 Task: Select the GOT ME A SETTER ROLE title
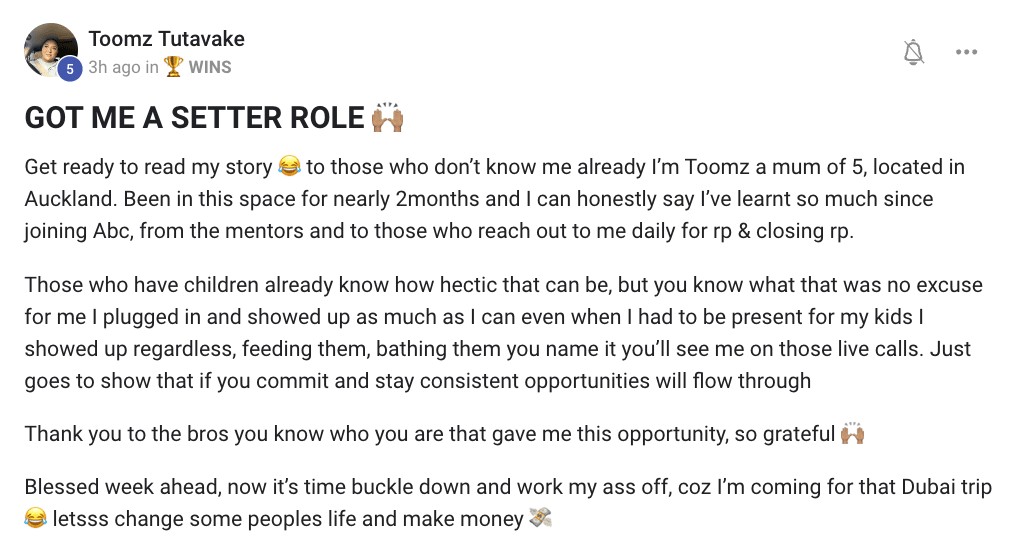click(194, 118)
